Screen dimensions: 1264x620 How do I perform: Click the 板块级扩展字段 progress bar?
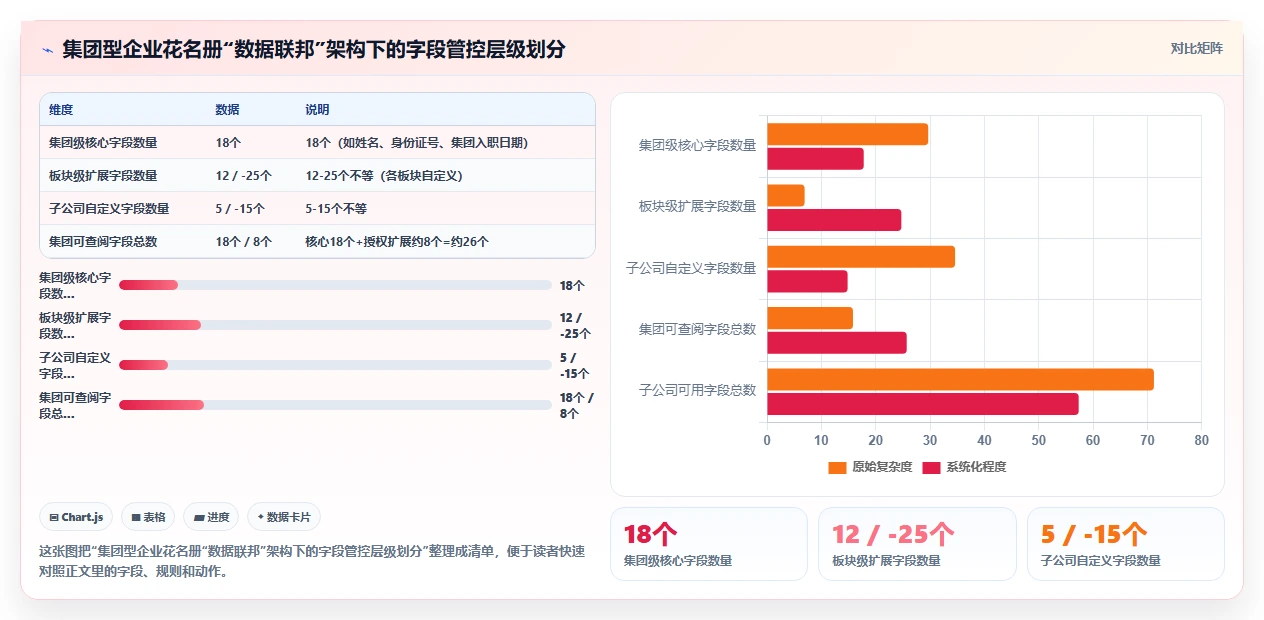(x=335, y=325)
